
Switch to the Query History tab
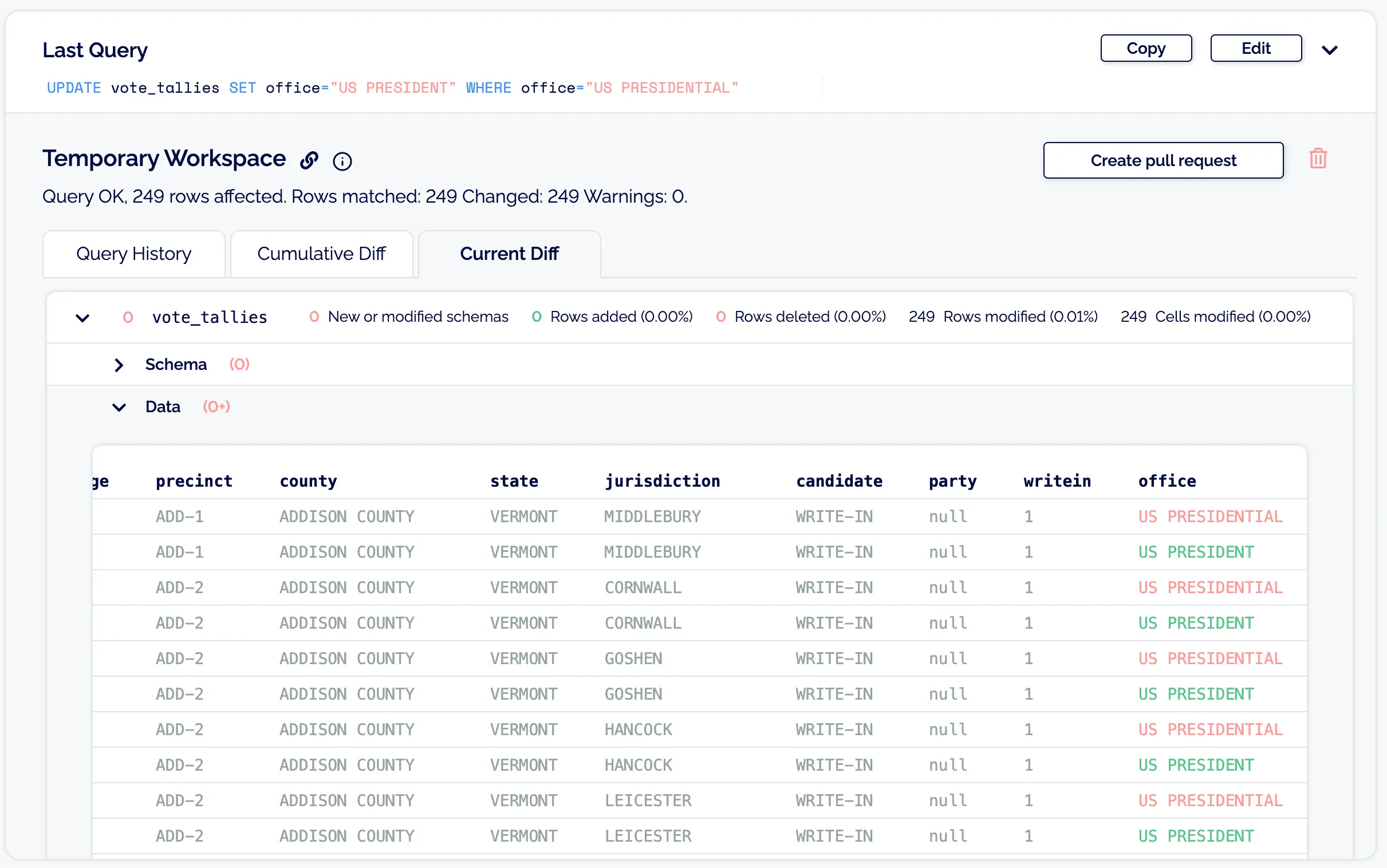coord(134,254)
